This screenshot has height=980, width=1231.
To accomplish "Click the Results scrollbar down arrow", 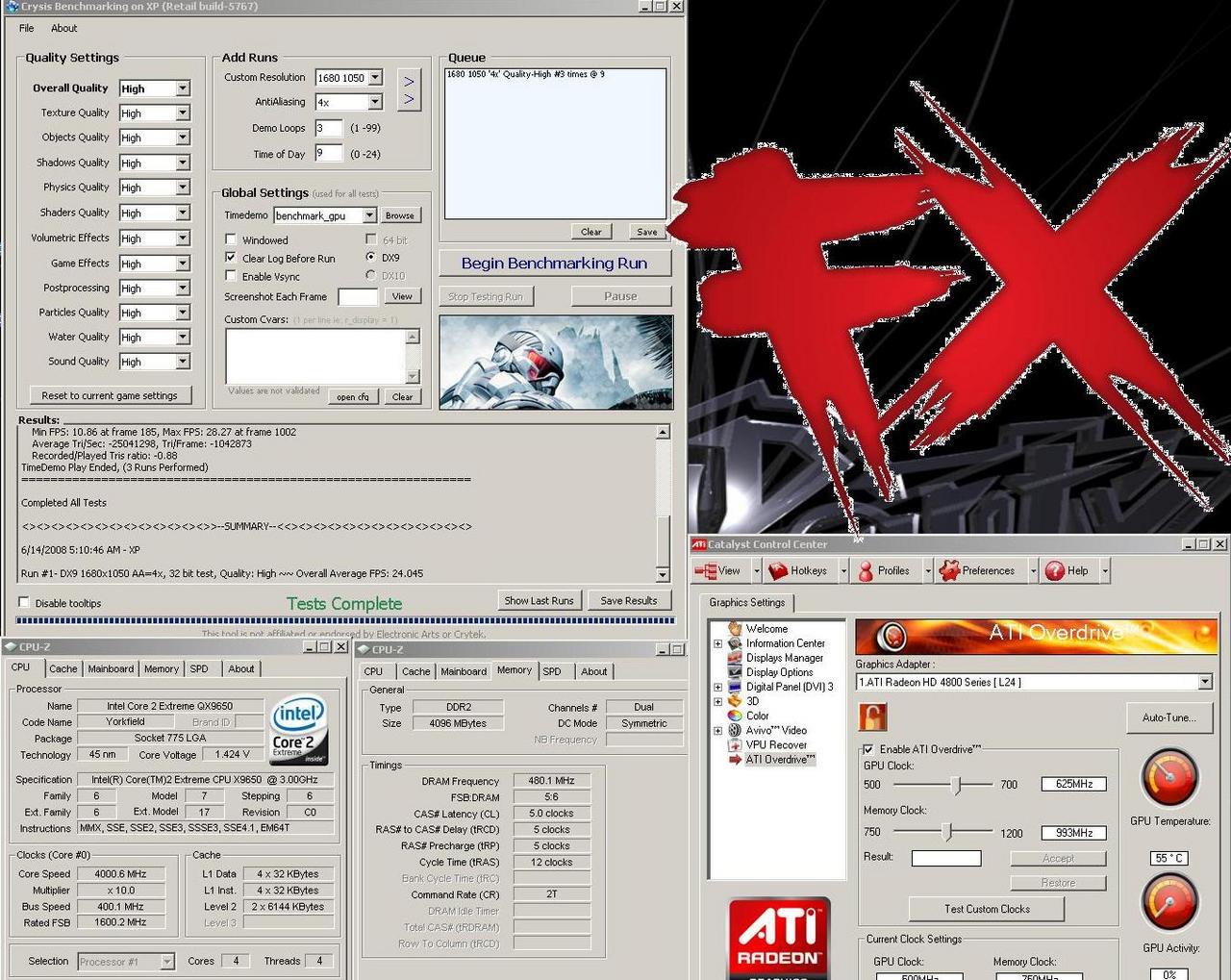I will coord(663,574).
